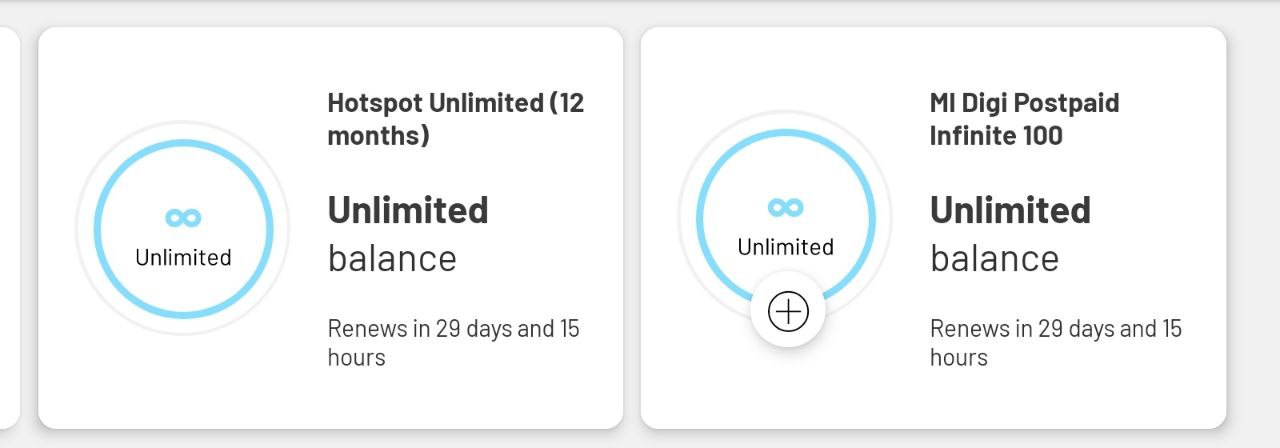Open the Hotspot Unlimited (12 months) title
1280x448 pixels.
tap(456, 118)
